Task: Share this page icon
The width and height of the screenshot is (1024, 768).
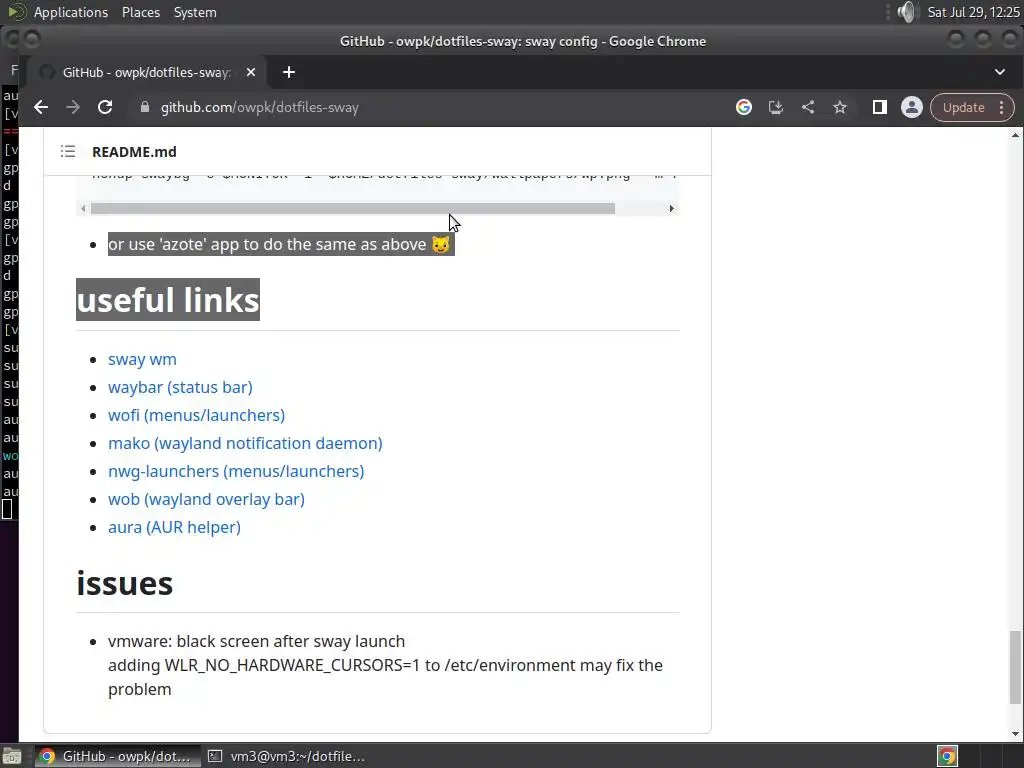Action: pos(808,108)
